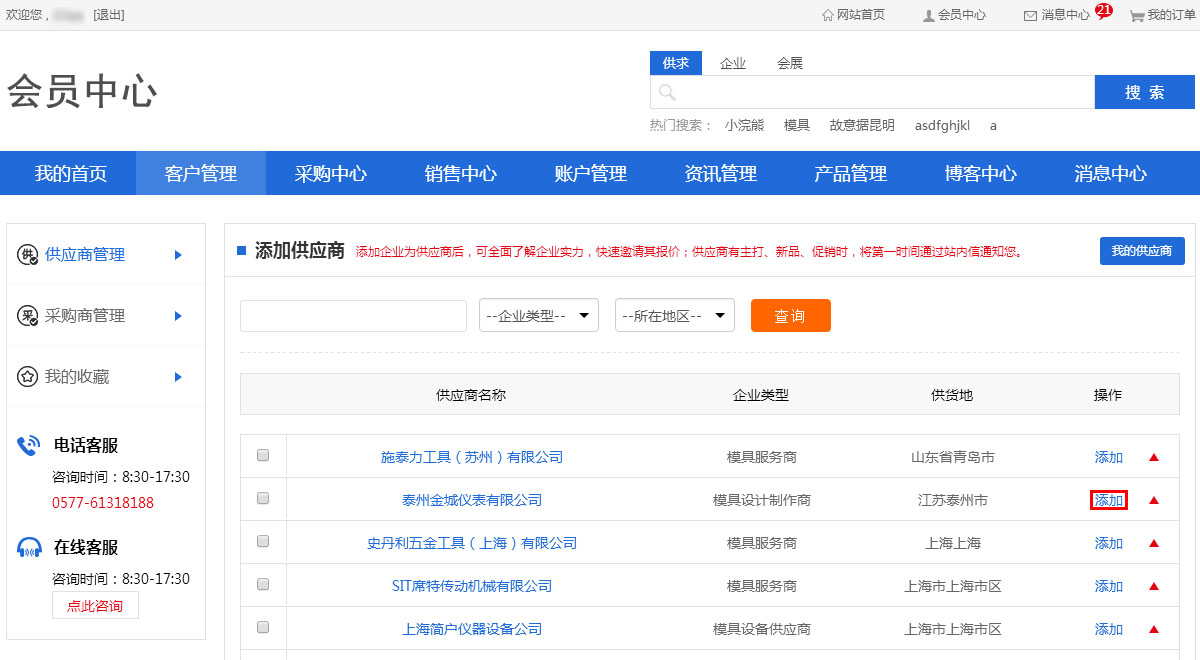Open supplier link SIT席特传动机械有限公司
The image size is (1200, 660).
pyautogui.click(x=472, y=586)
